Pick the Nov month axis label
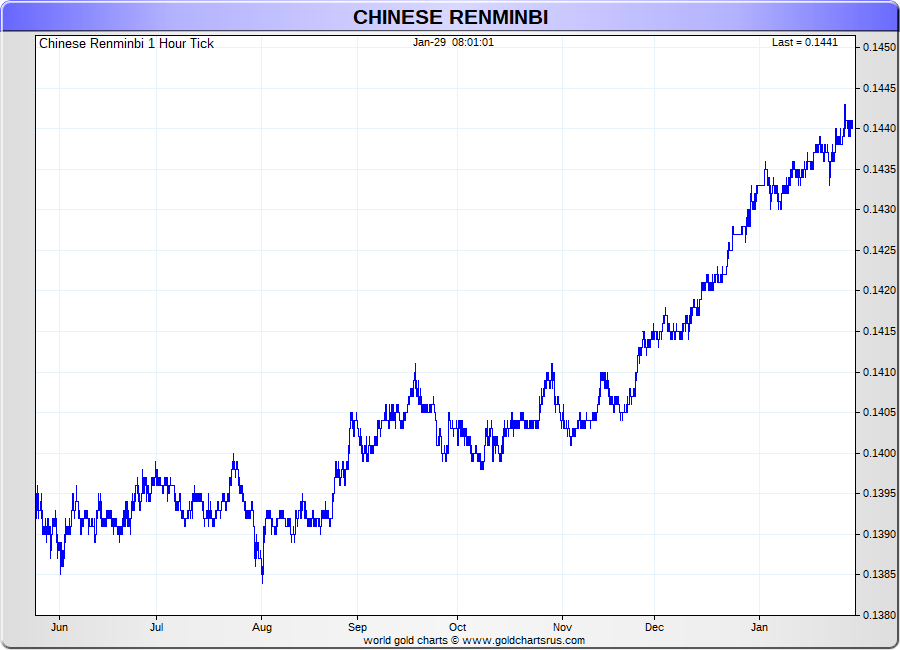The height and width of the screenshot is (650, 900). (x=562, y=628)
